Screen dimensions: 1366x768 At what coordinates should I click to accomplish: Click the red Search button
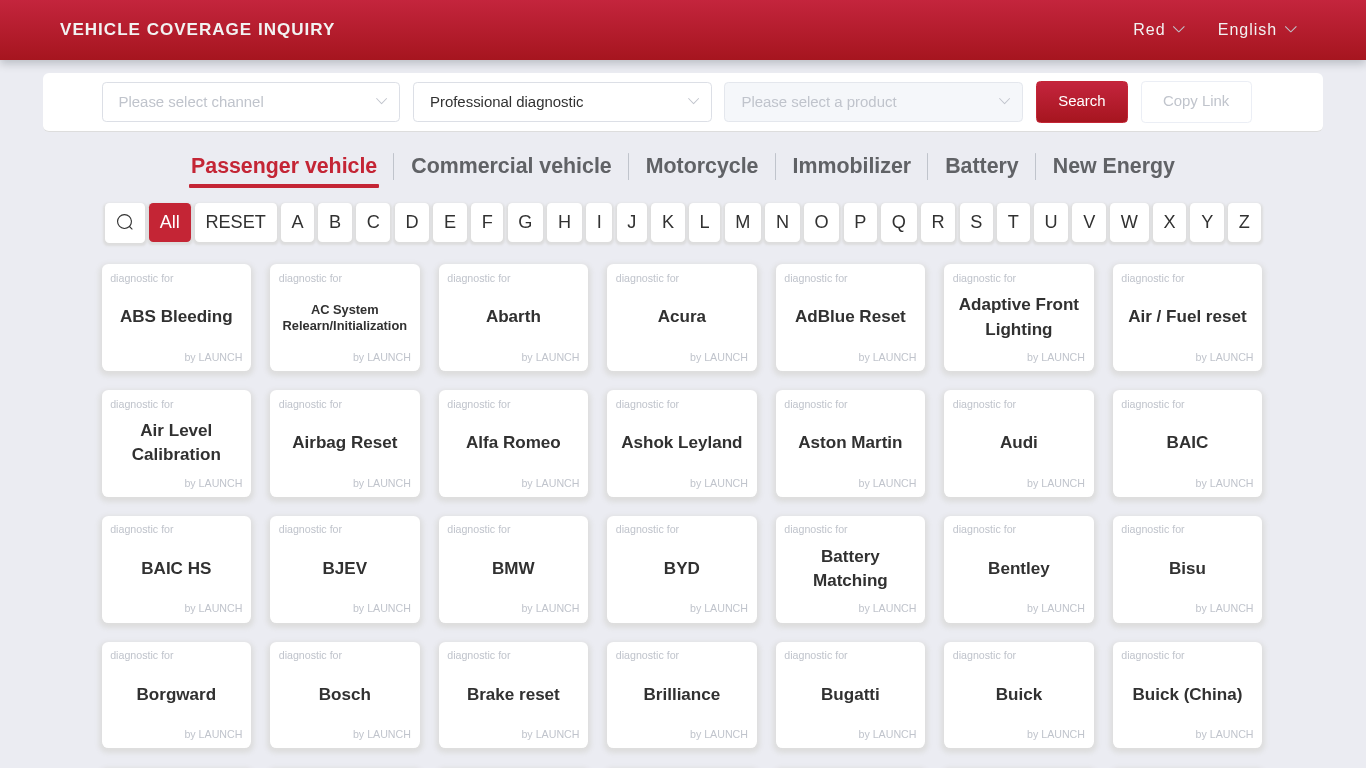pos(1082,102)
